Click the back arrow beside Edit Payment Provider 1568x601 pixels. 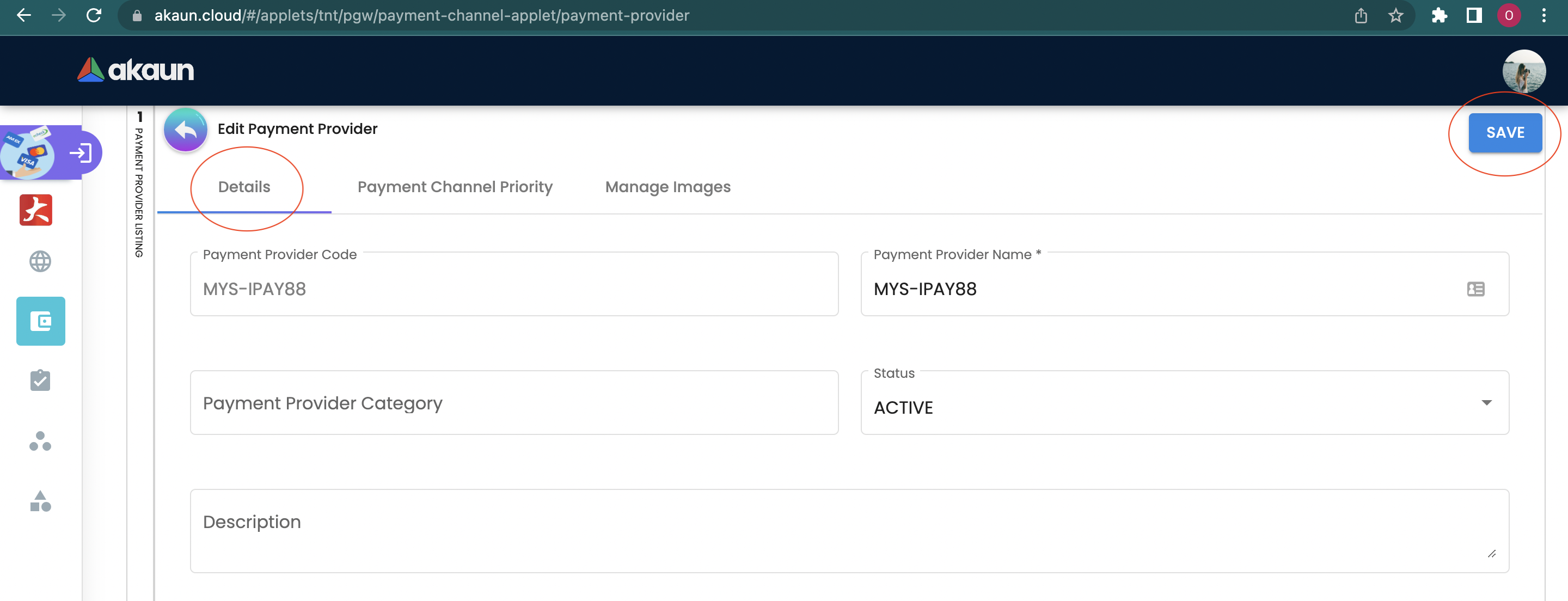[186, 130]
